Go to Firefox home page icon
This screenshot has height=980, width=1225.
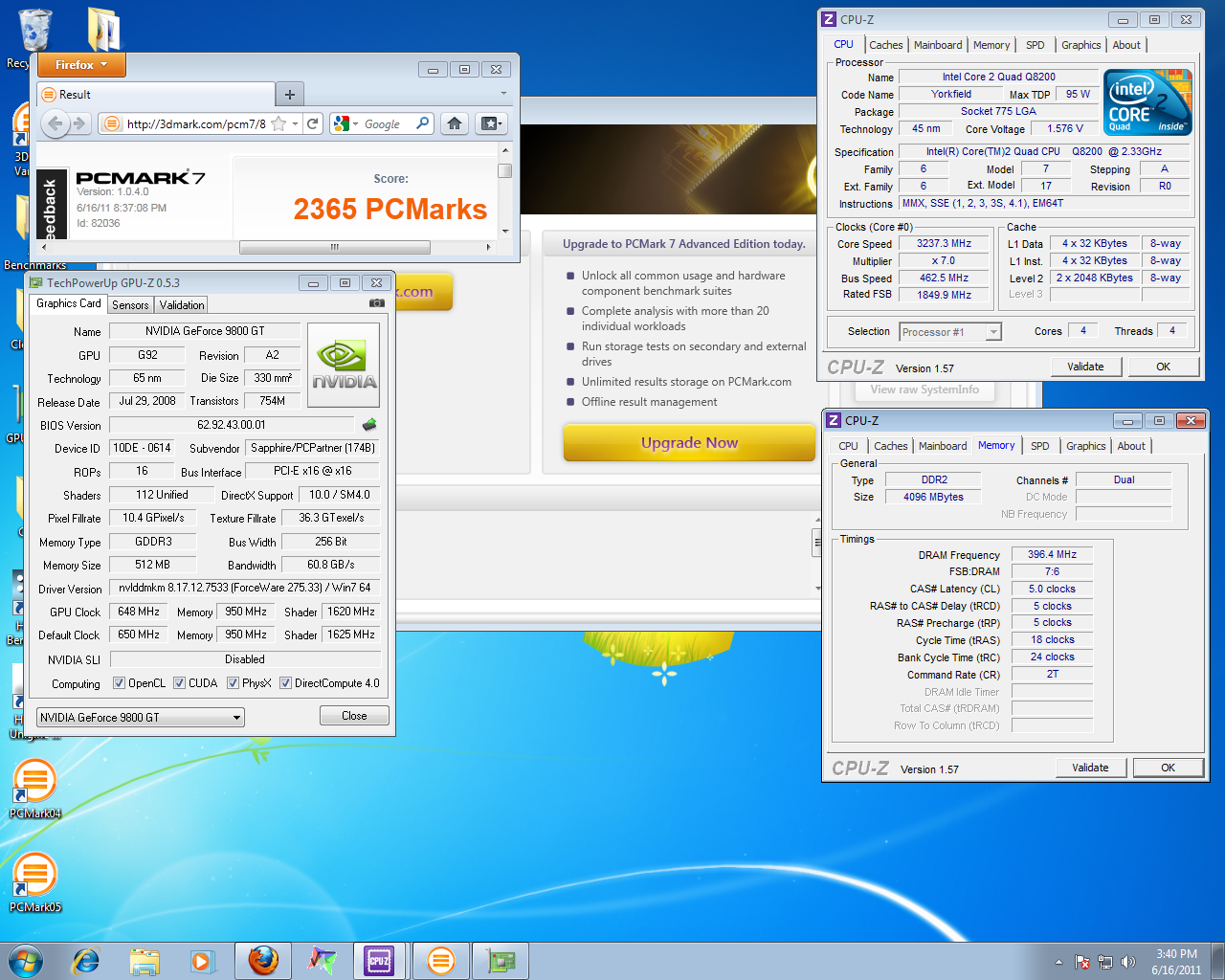point(456,123)
